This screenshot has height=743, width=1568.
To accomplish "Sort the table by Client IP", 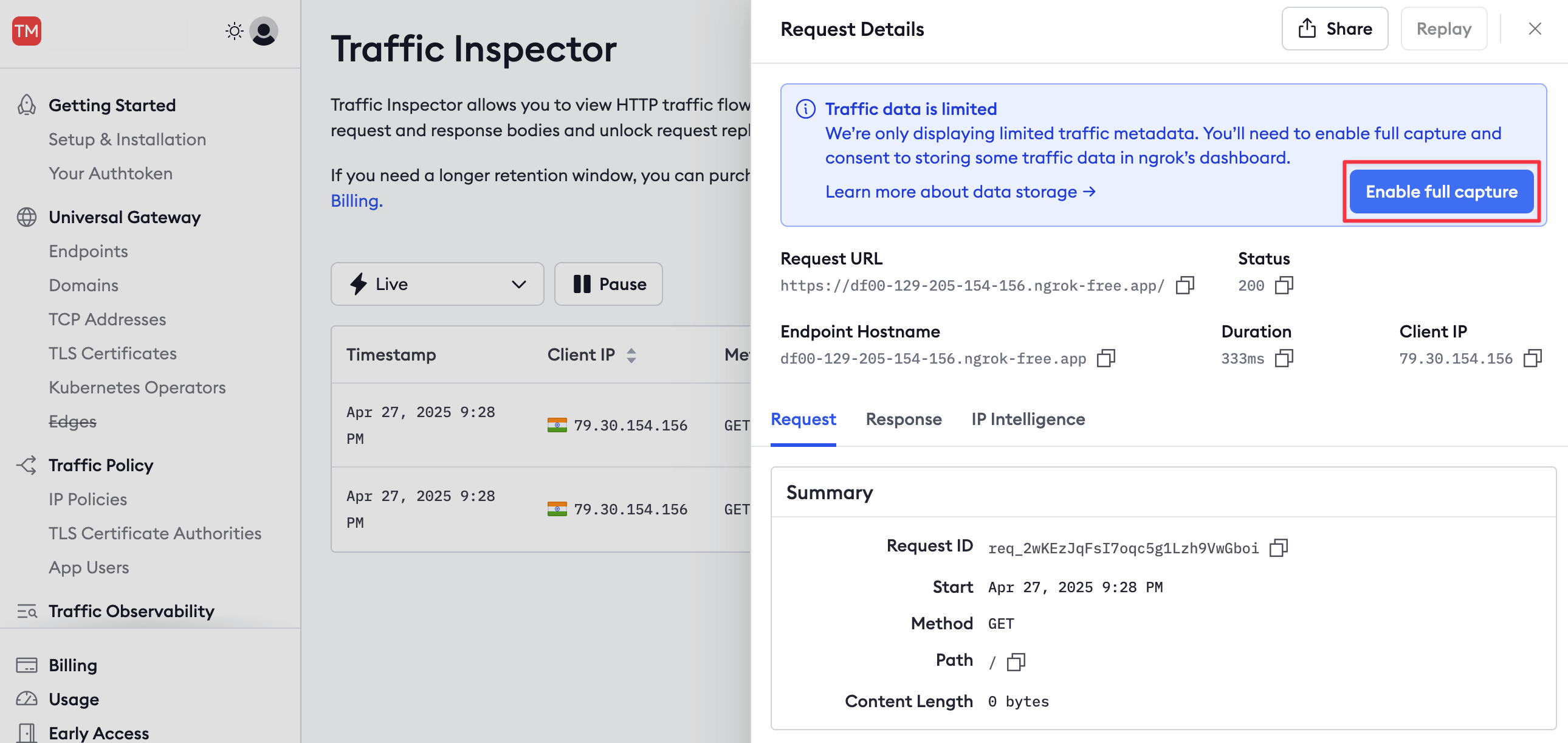I will (x=631, y=355).
